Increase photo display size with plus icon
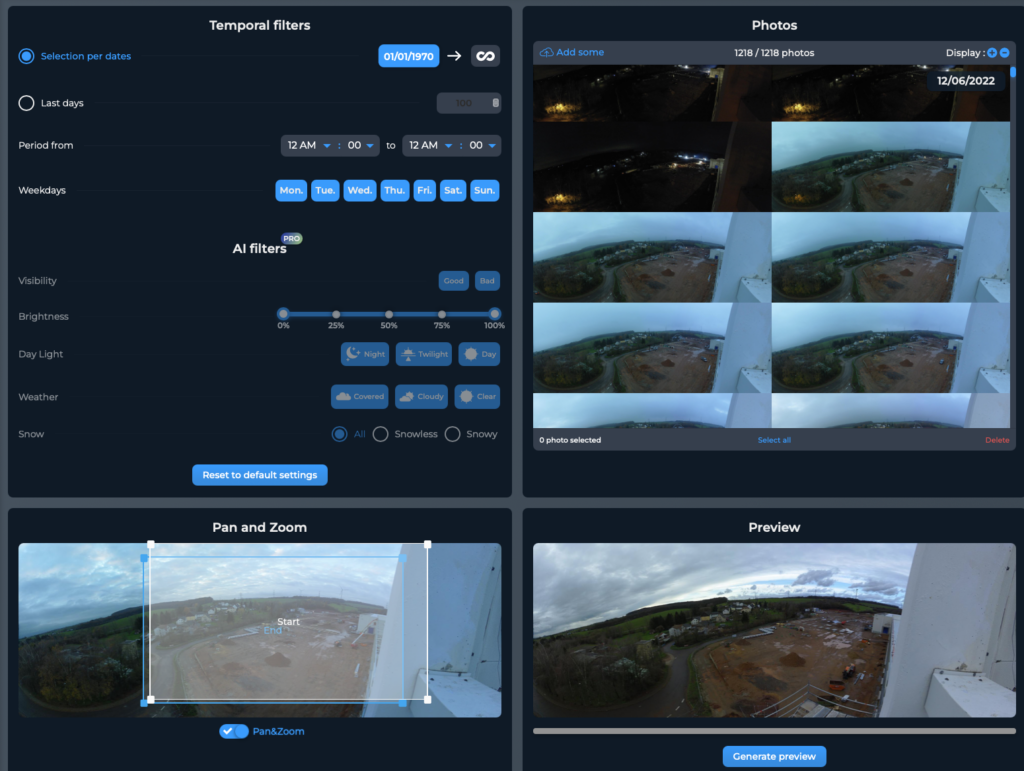1024x771 pixels. [992, 52]
